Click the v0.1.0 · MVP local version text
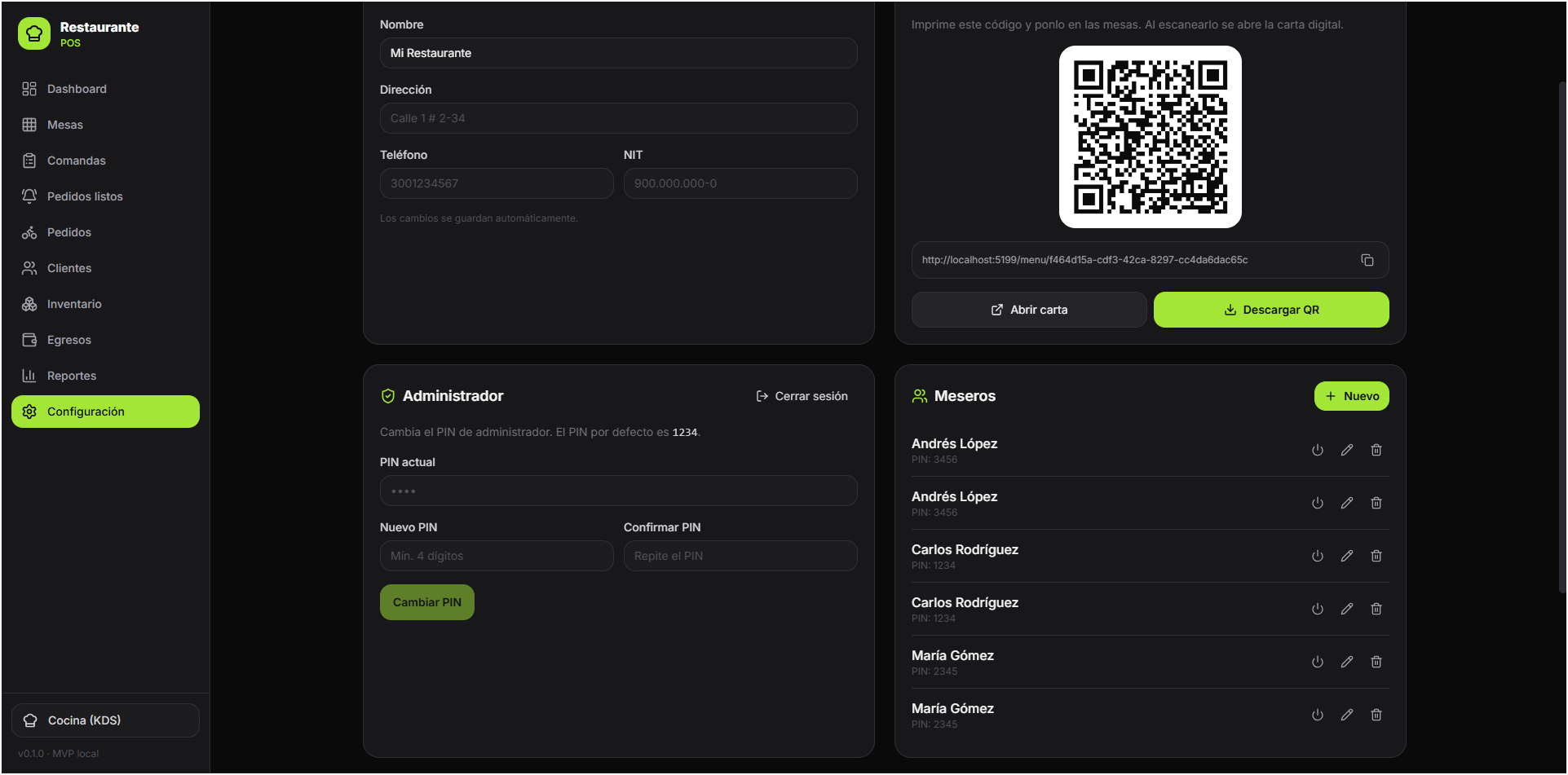The image size is (1568, 775). (59, 754)
